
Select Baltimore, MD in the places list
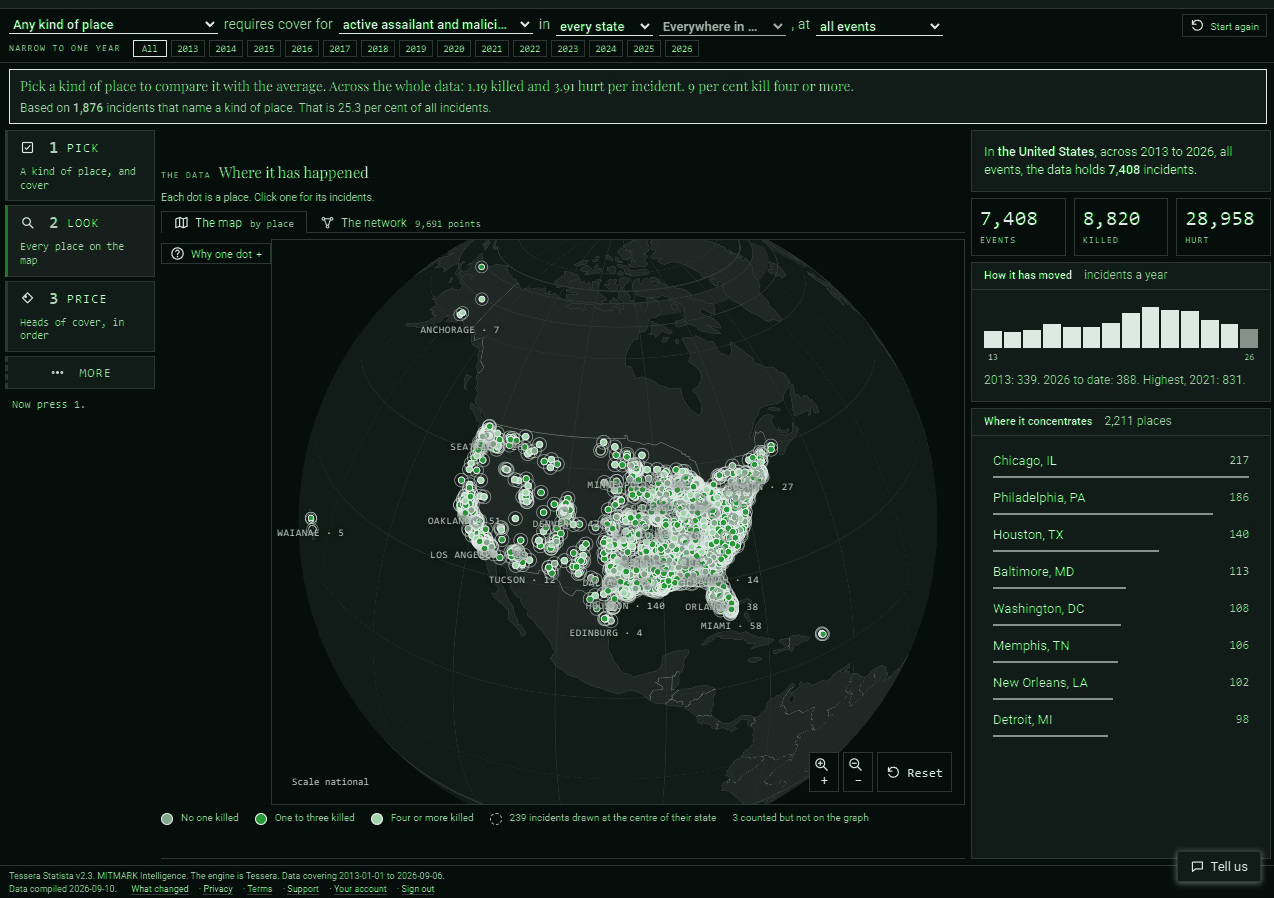click(1121, 574)
